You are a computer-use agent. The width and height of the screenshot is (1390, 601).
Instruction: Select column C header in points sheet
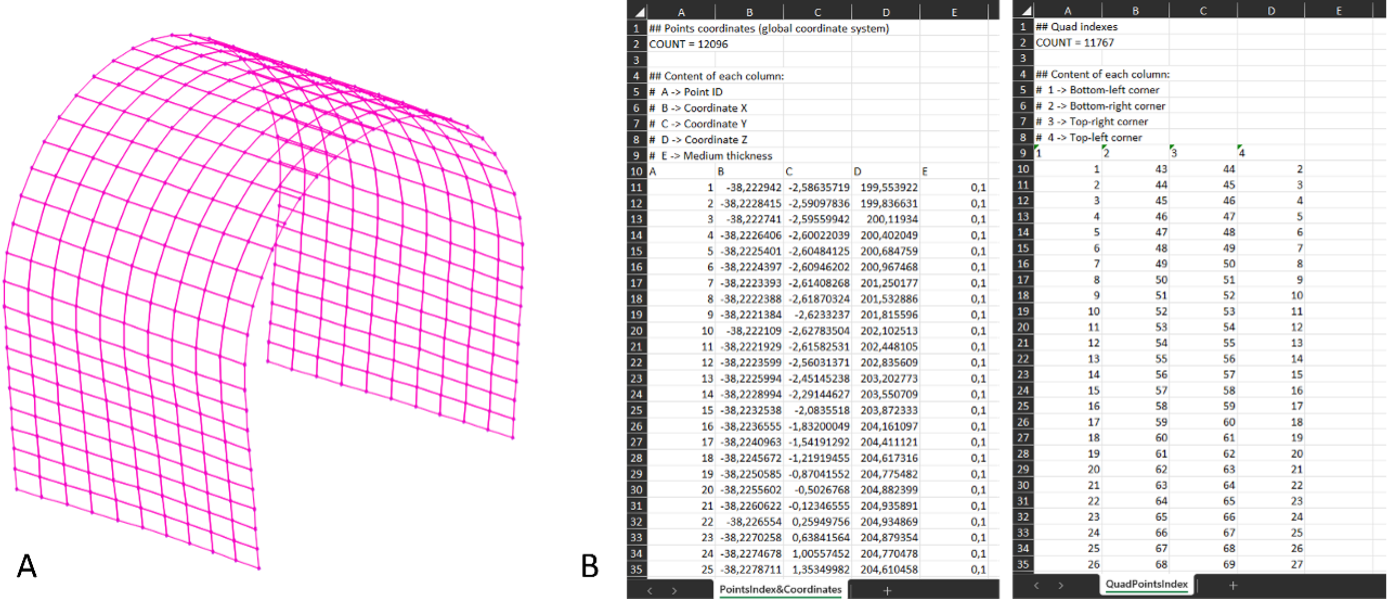click(x=817, y=10)
